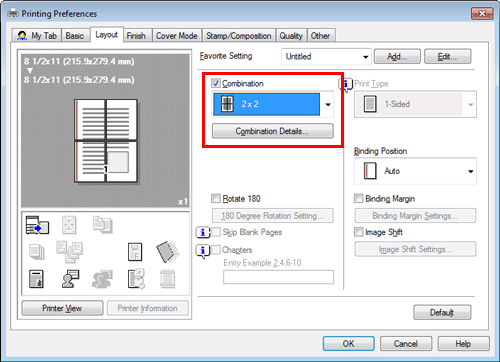Click the greyed scattered sorted pages icon

tap(69, 252)
